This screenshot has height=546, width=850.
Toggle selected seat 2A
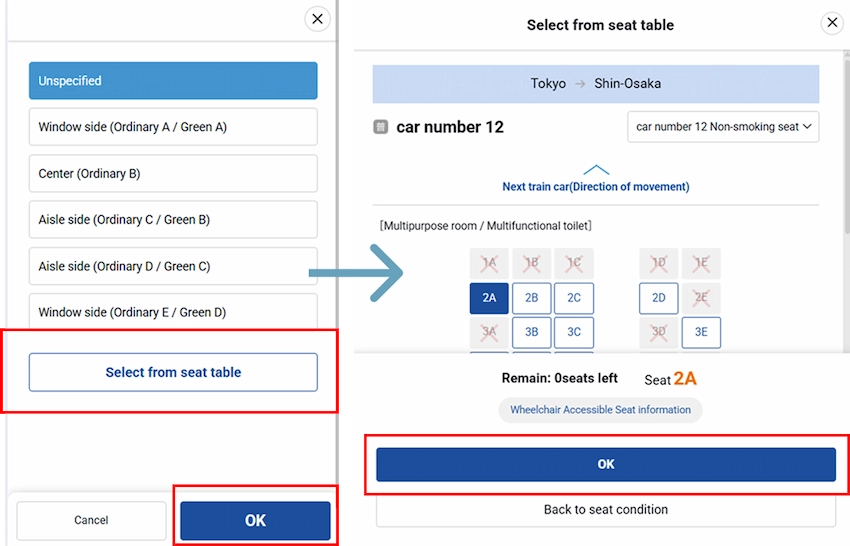pyautogui.click(x=489, y=298)
